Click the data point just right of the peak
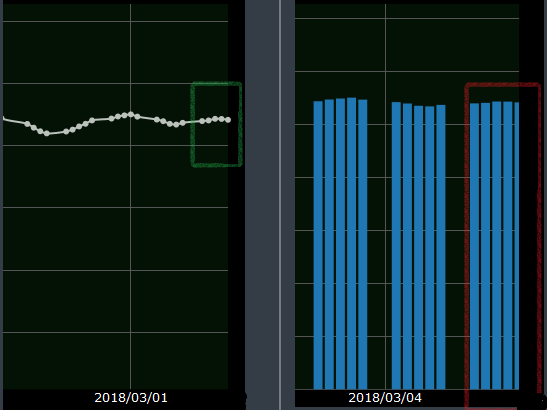The width and height of the screenshot is (547, 410). tap(137, 117)
